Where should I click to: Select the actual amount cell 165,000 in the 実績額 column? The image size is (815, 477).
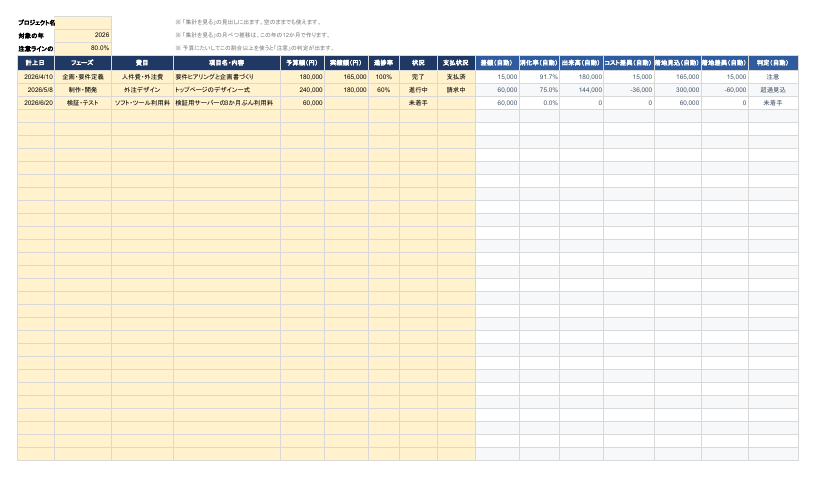click(x=346, y=77)
